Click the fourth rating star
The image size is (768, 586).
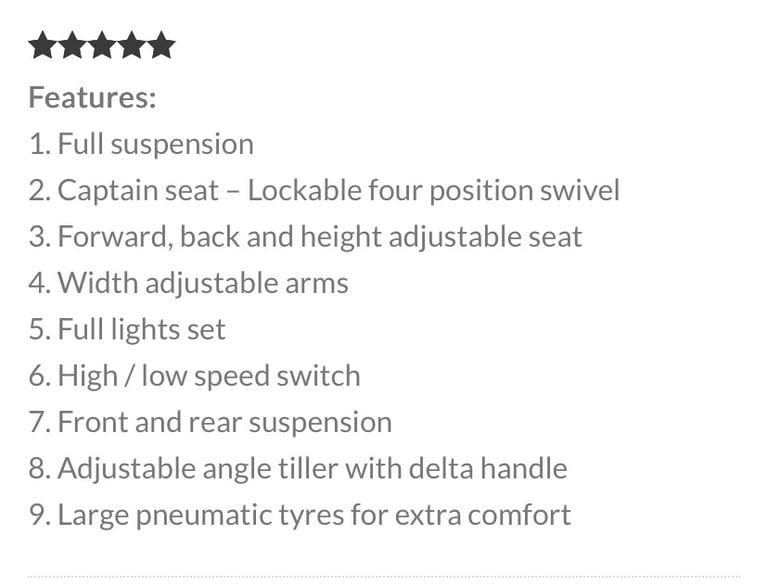click(x=132, y=45)
